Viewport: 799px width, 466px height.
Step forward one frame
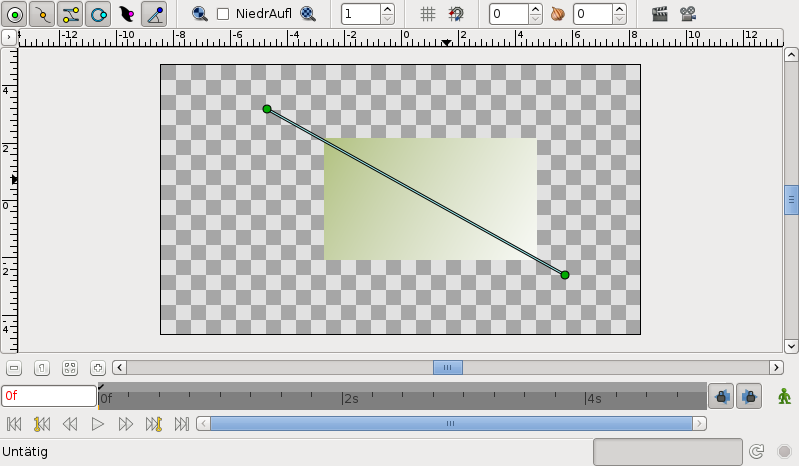[125, 424]
